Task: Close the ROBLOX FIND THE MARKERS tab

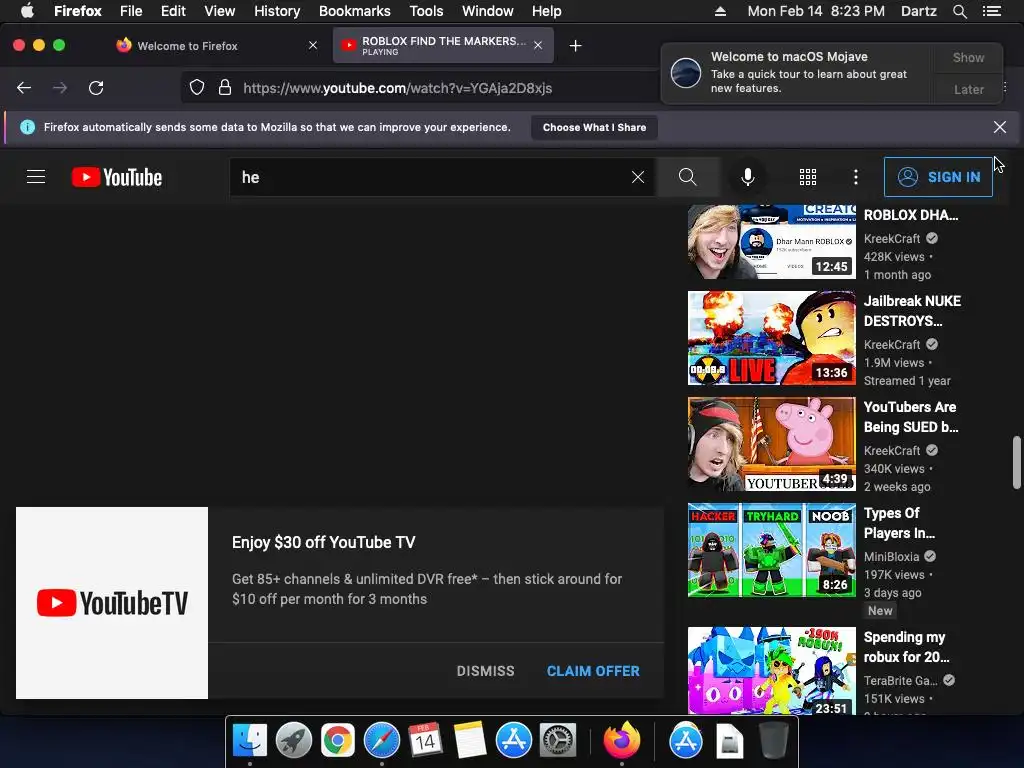Action: pyautogui.click(x=538, y=45)
